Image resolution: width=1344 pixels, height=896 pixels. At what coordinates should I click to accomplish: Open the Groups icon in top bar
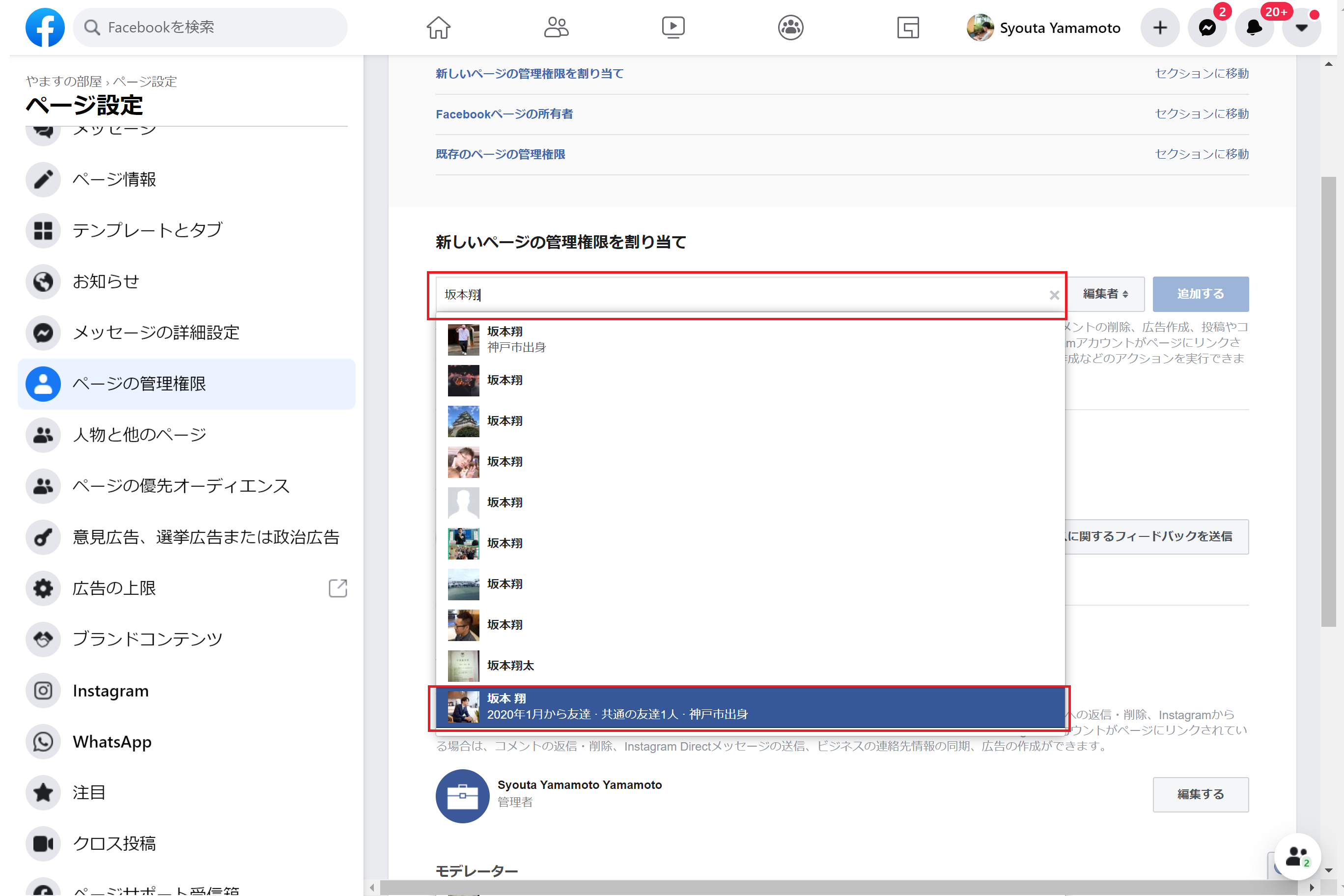(791, 28)
